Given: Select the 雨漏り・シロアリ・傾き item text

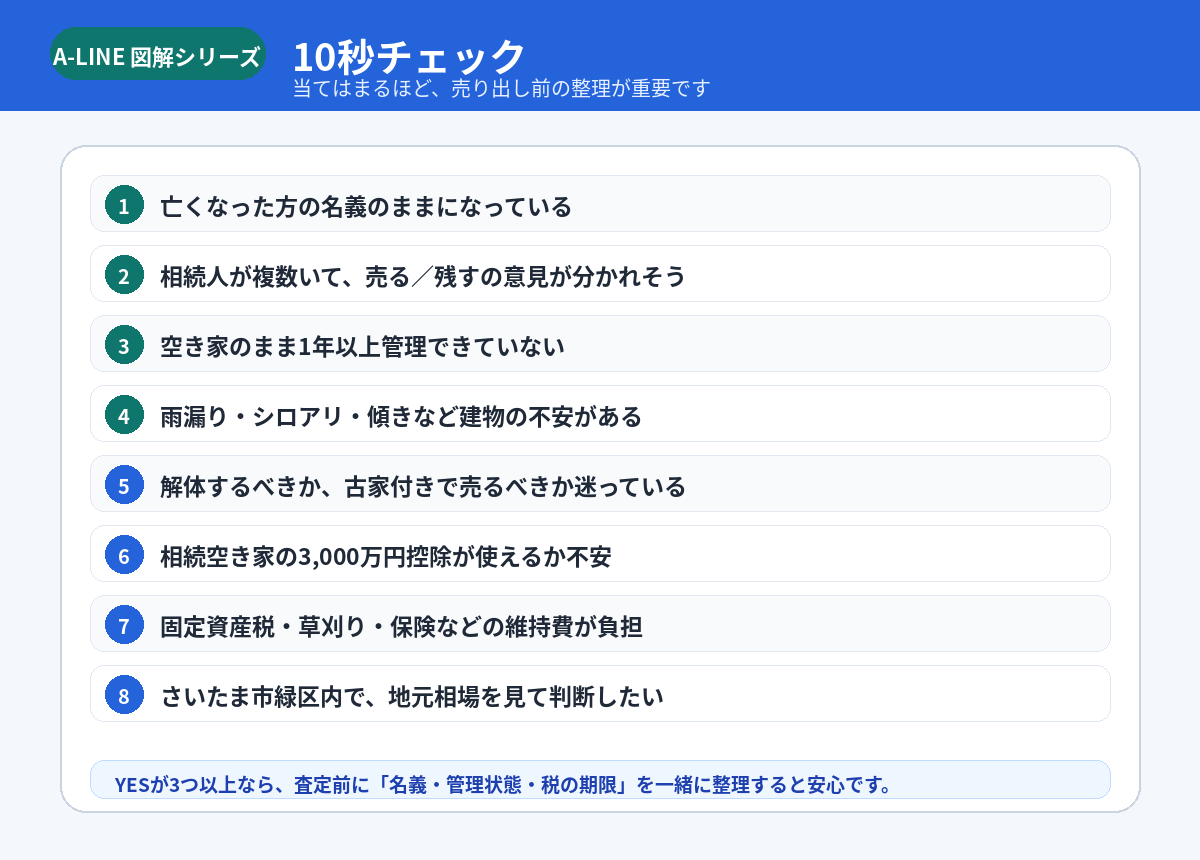Looking at the screenshot, I should coord(401,417).
